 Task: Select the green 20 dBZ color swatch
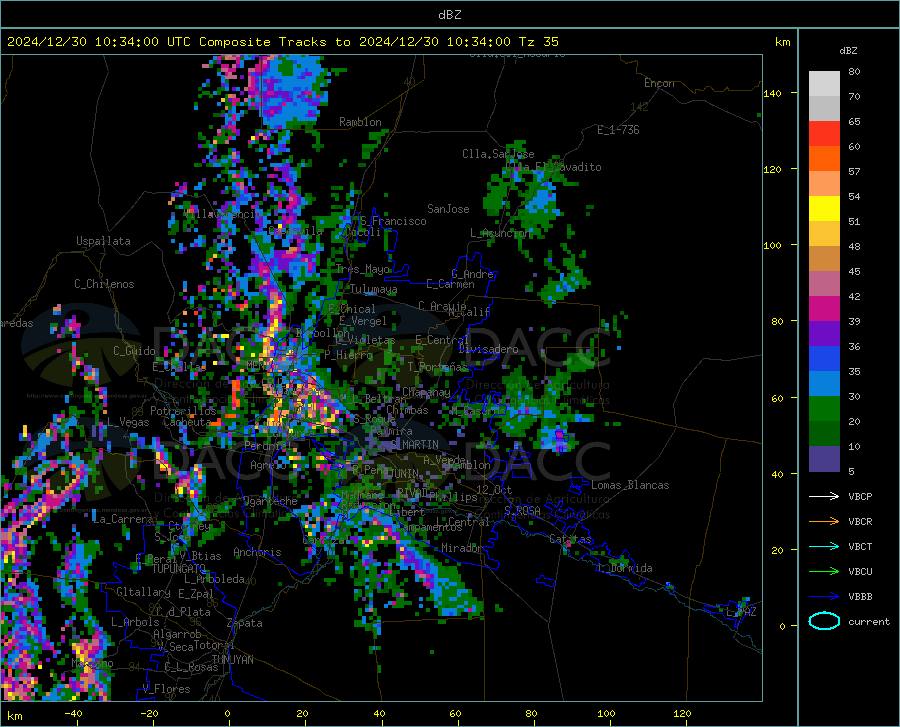click(824, 409)
